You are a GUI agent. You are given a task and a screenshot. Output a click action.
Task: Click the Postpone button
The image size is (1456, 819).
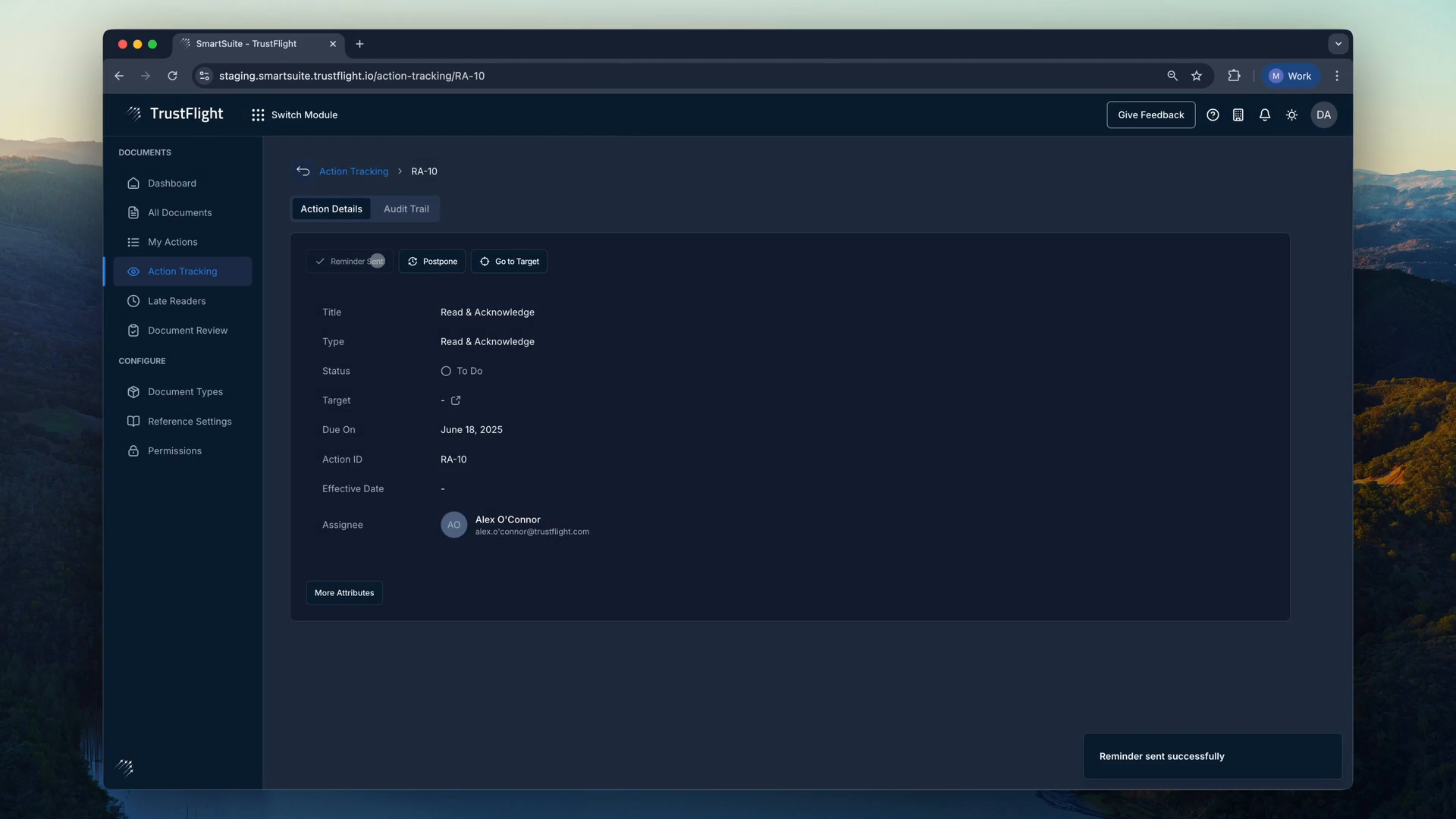click(432, 262)
